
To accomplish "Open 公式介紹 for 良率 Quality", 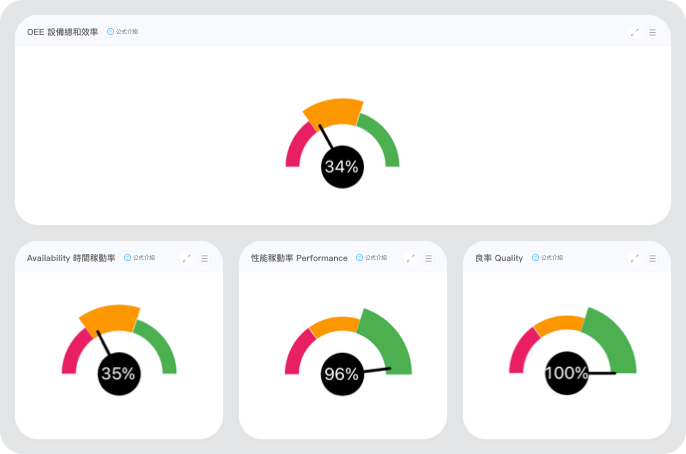I will pos(536,258).
